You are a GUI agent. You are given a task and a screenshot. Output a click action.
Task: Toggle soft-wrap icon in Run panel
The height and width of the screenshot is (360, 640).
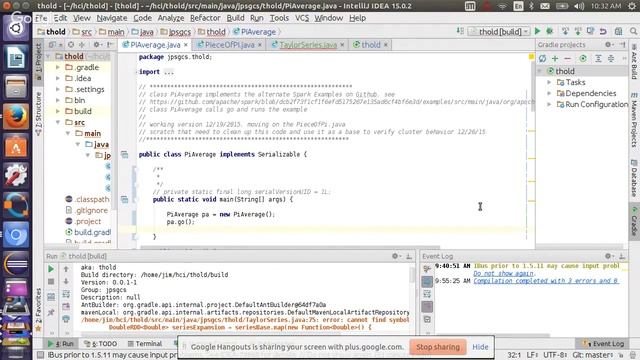[x=66, y=294]
